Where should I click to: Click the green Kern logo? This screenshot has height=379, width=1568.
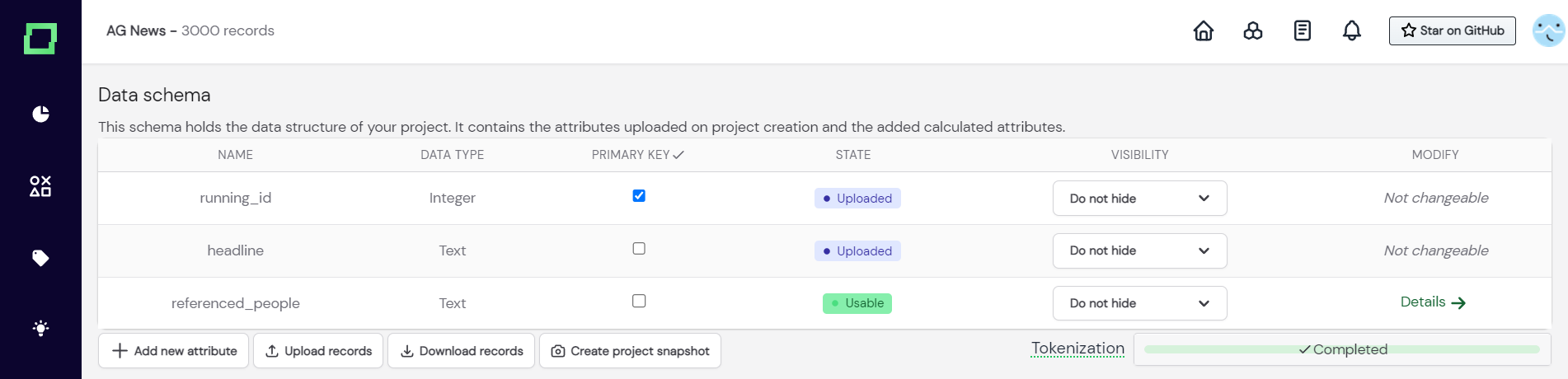[x=40, y=39]
